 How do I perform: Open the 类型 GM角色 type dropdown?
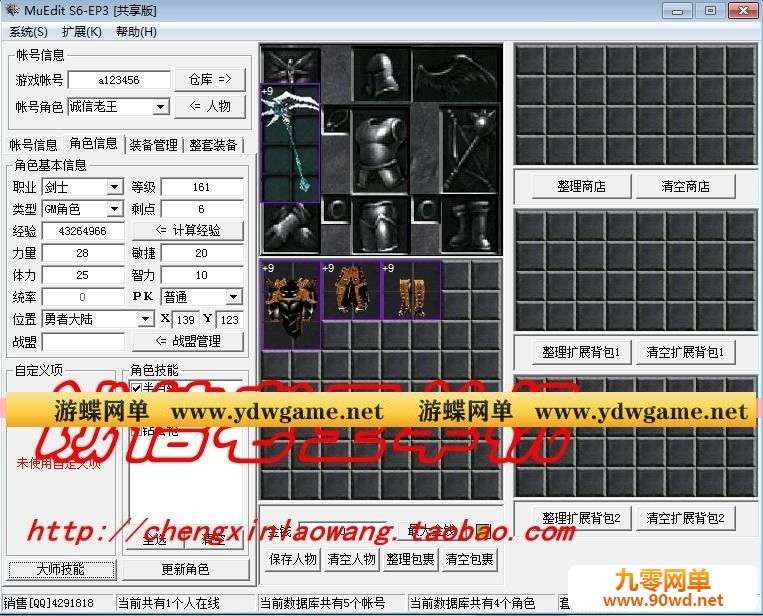click(114, 209)
